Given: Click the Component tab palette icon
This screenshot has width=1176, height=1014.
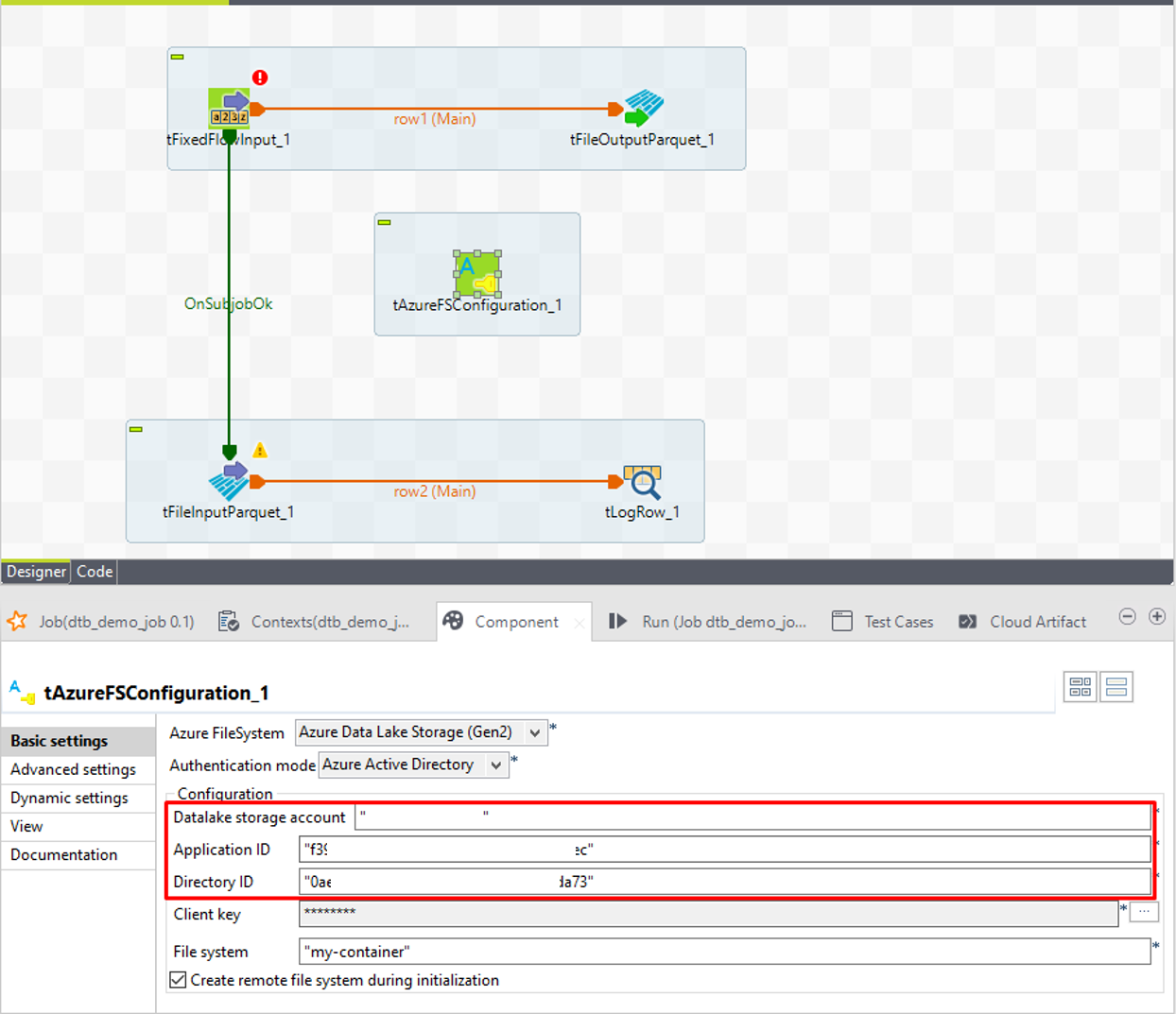Looking at the screenshot, I should click(454, 620).
